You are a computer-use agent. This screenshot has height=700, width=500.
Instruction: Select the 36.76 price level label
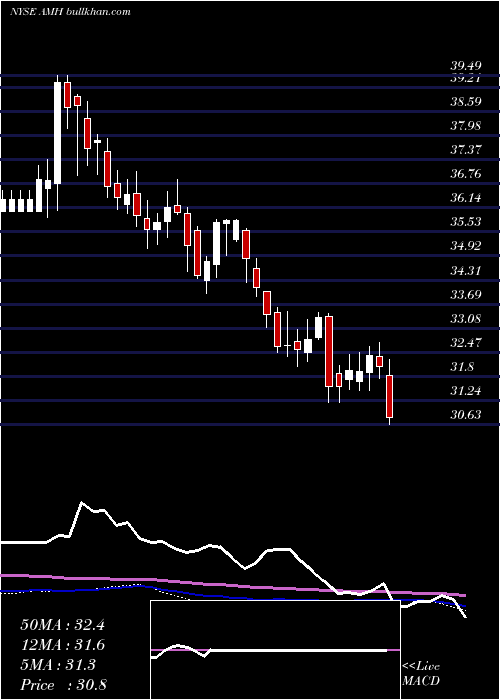[466, 173]
